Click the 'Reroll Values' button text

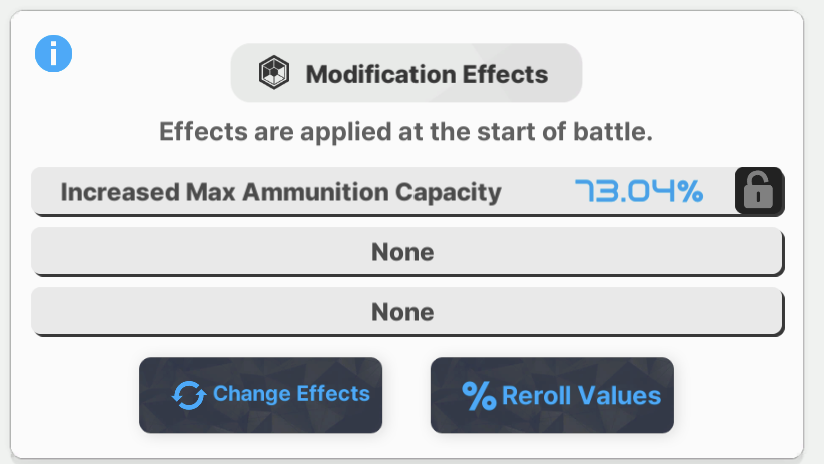click(x=581, y=396)
